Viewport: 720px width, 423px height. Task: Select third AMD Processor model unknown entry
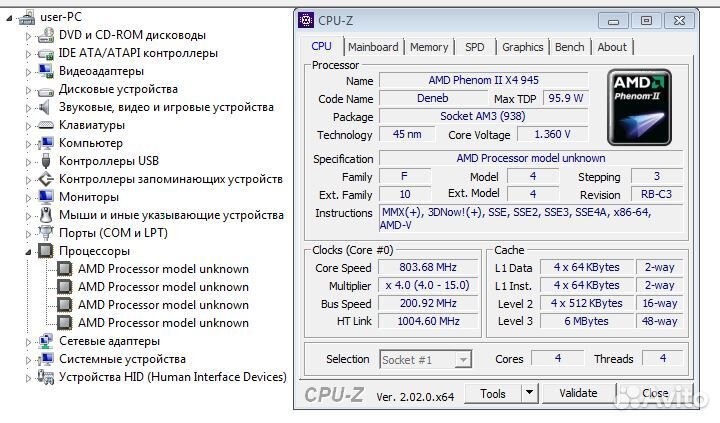point(163,305)
